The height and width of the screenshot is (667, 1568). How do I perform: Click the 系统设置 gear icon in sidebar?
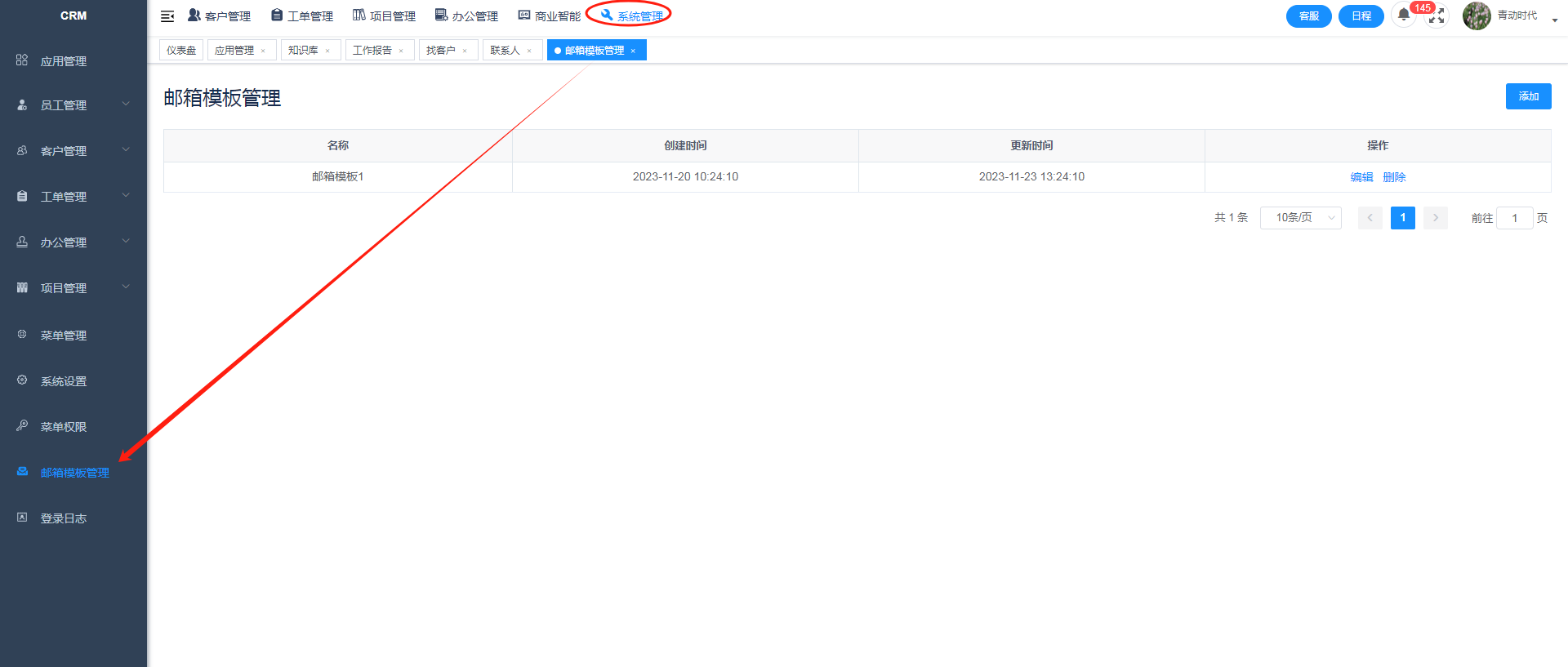click(x=22, y=380)
